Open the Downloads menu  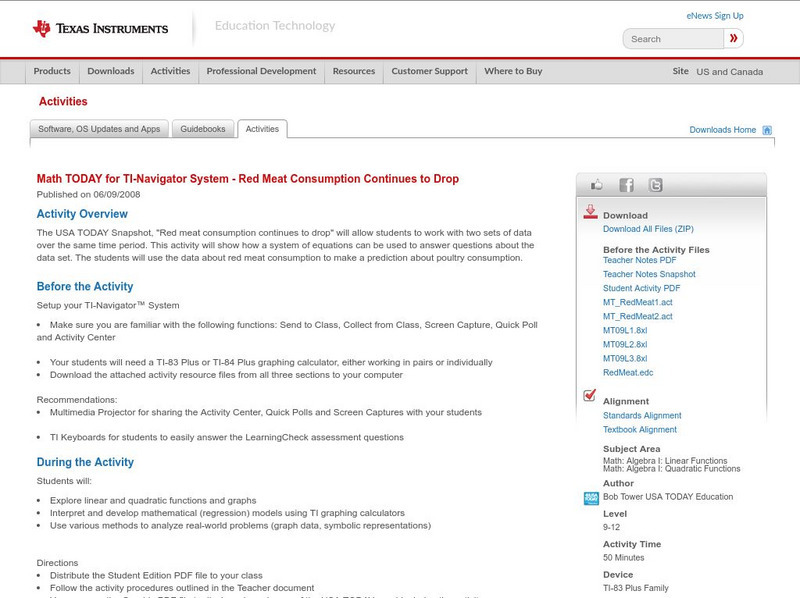click(x=111, y=71)
